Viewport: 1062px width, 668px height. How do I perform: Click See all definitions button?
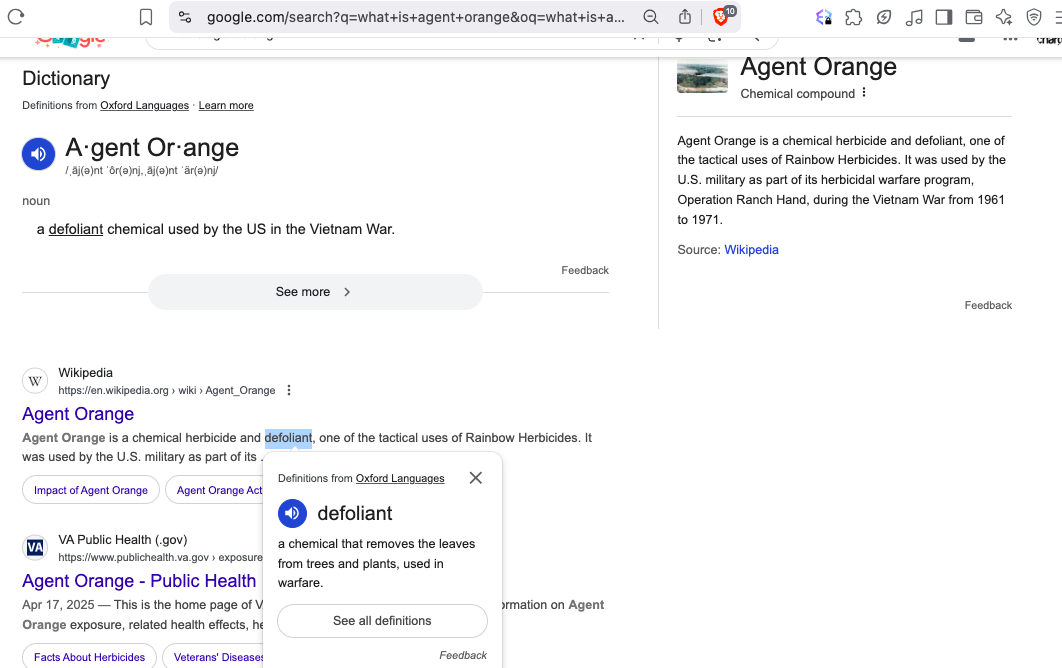383,621
